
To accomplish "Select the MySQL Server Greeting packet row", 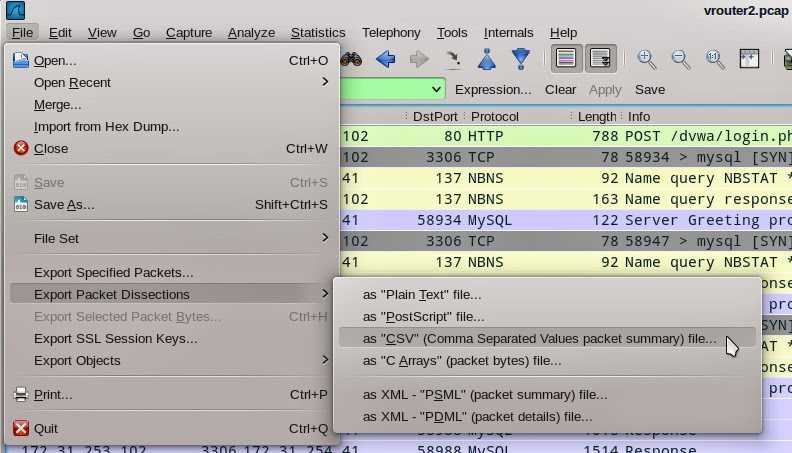I will [566, 220].
